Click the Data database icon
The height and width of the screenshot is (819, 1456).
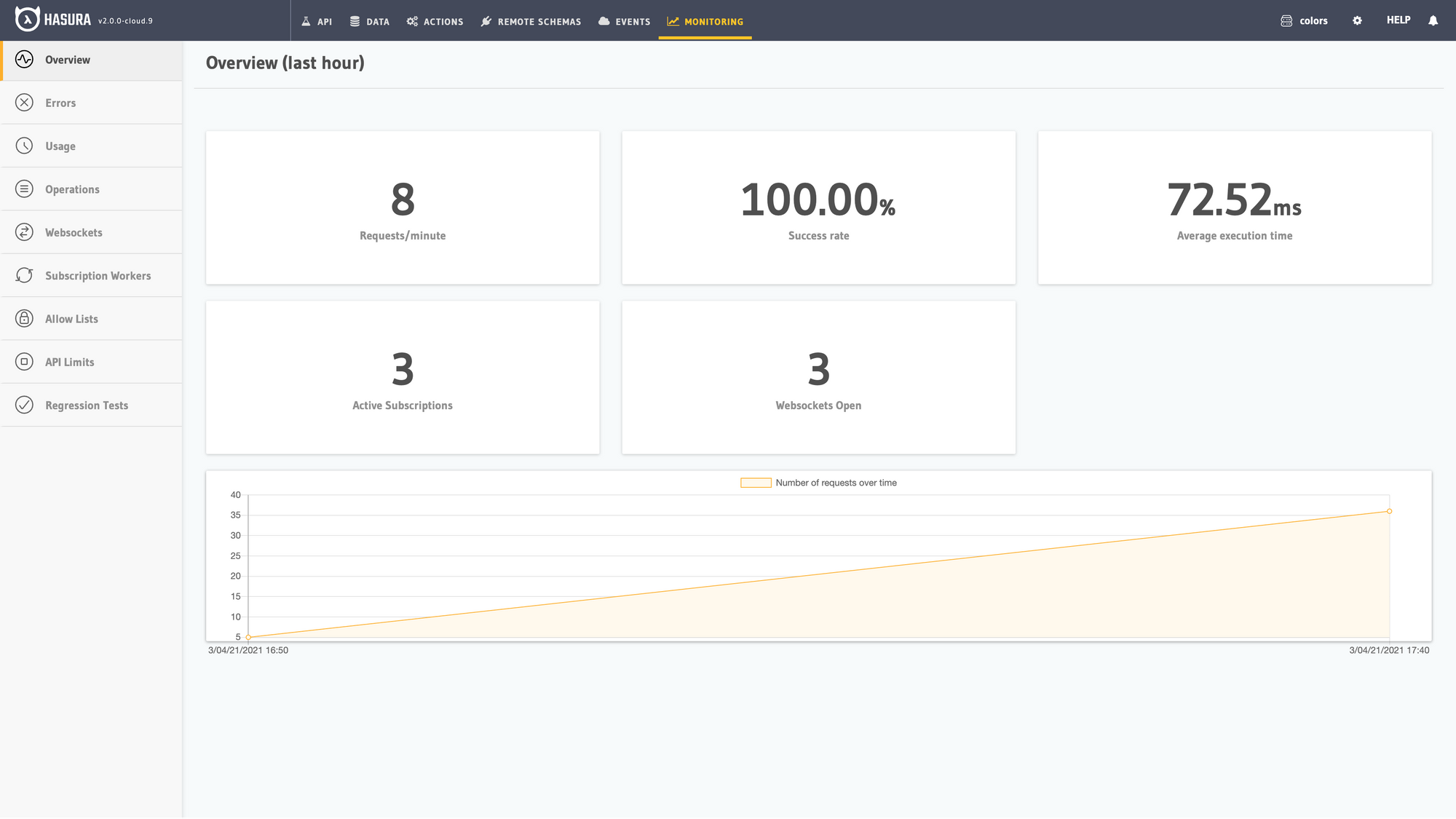[x=355, y=21]
